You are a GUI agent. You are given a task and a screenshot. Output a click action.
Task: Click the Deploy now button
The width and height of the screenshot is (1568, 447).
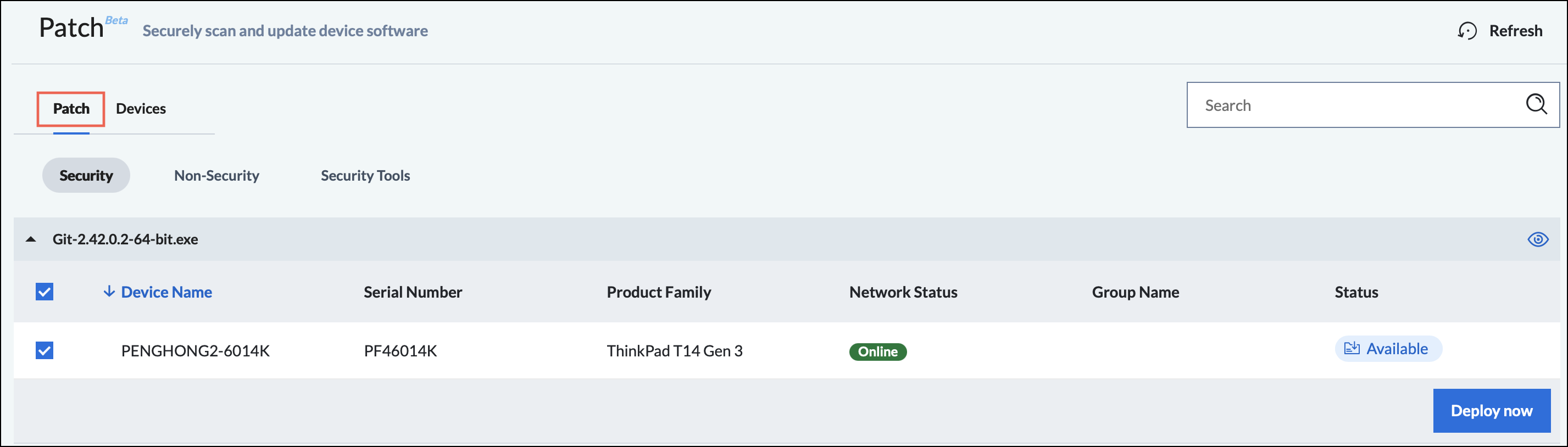point(1491,411)
